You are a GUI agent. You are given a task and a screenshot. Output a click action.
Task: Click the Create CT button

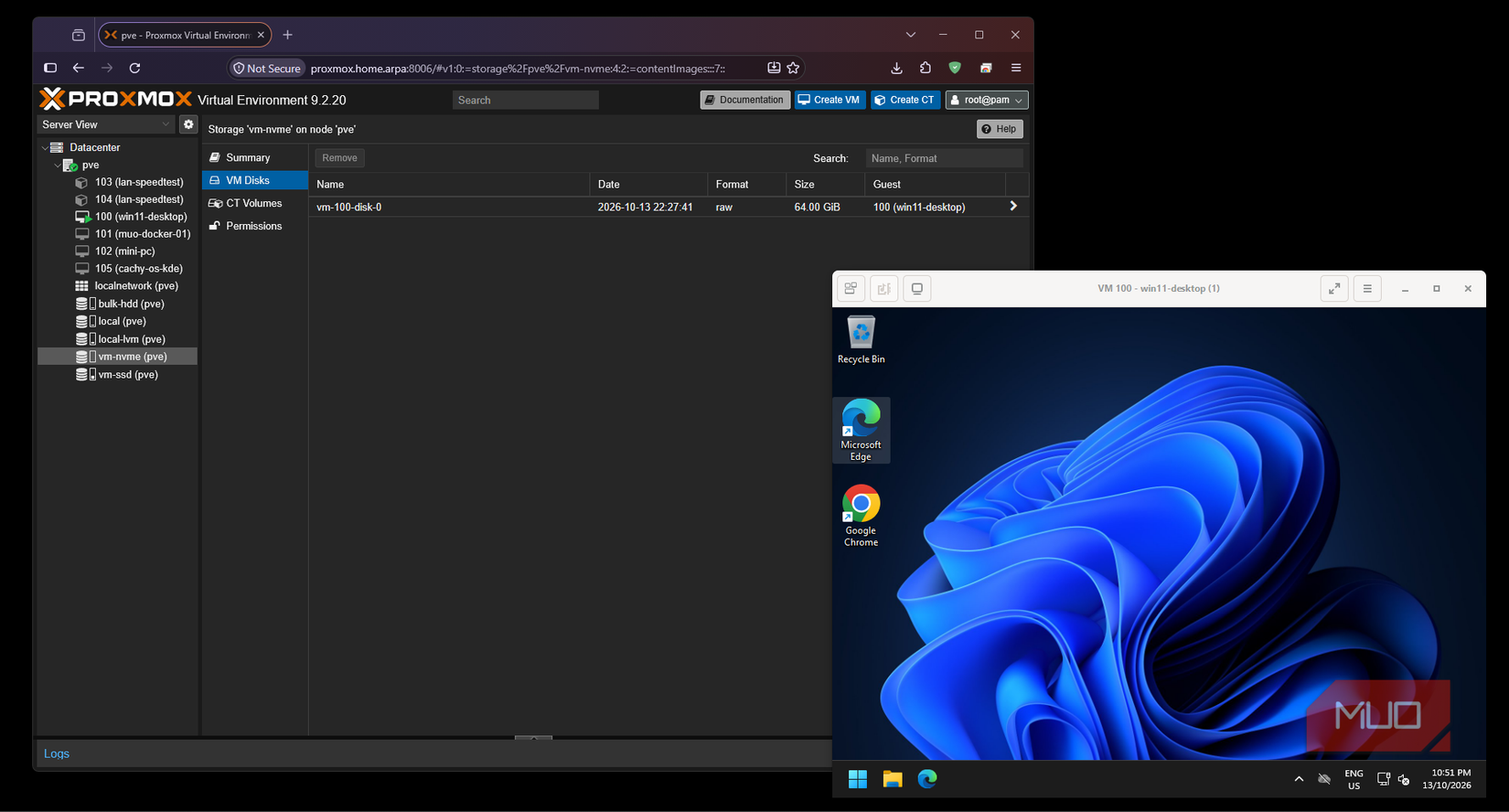[x=904, y=100]
